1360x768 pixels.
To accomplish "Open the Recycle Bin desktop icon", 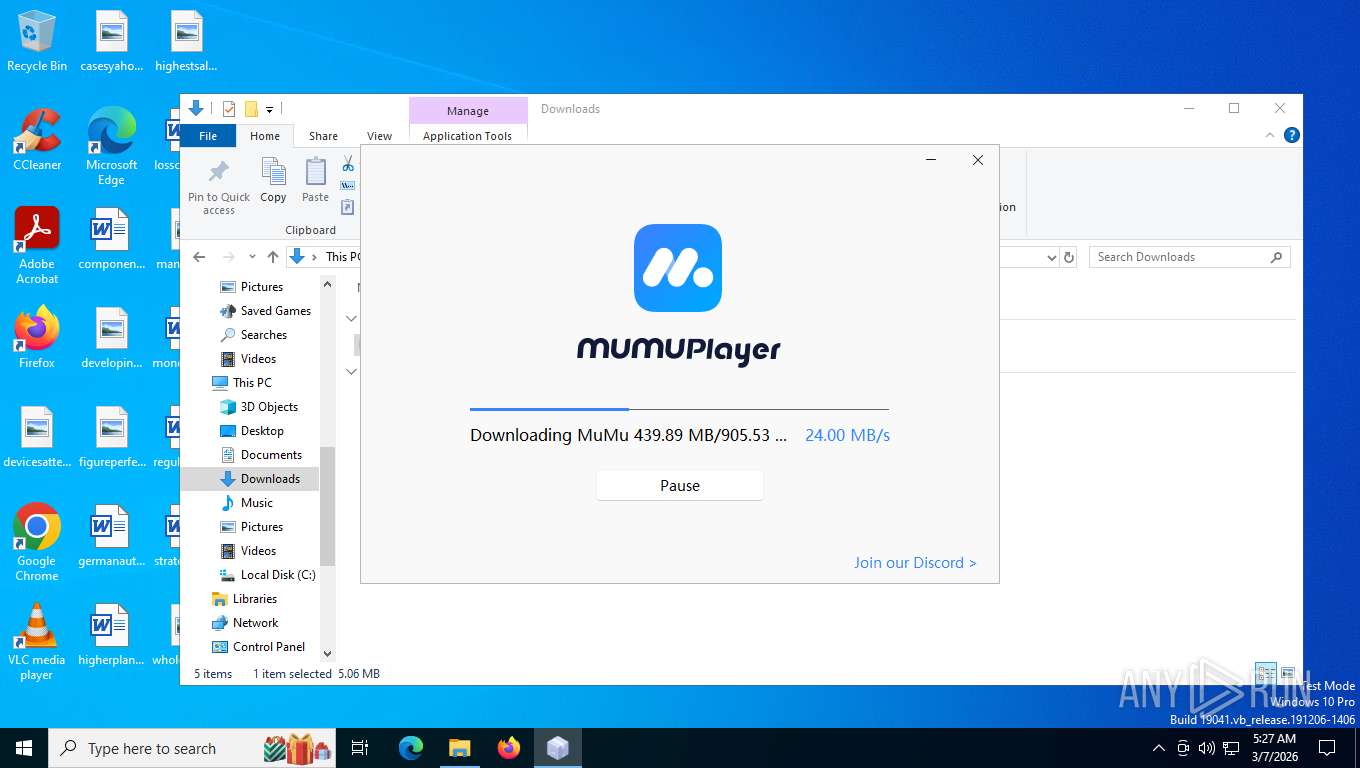I will [37, 41].
